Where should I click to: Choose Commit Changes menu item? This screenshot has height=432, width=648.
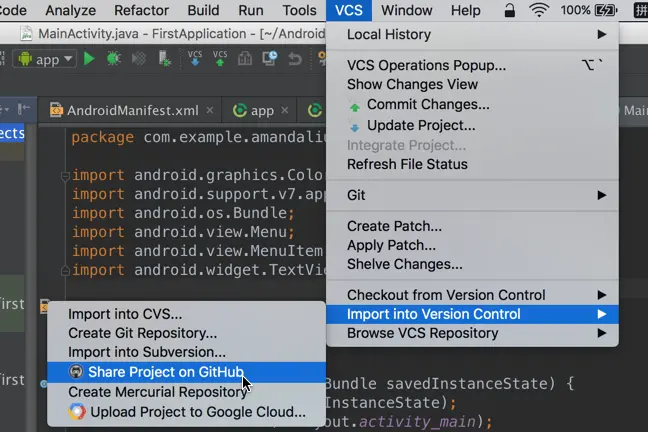click(472, 105)
